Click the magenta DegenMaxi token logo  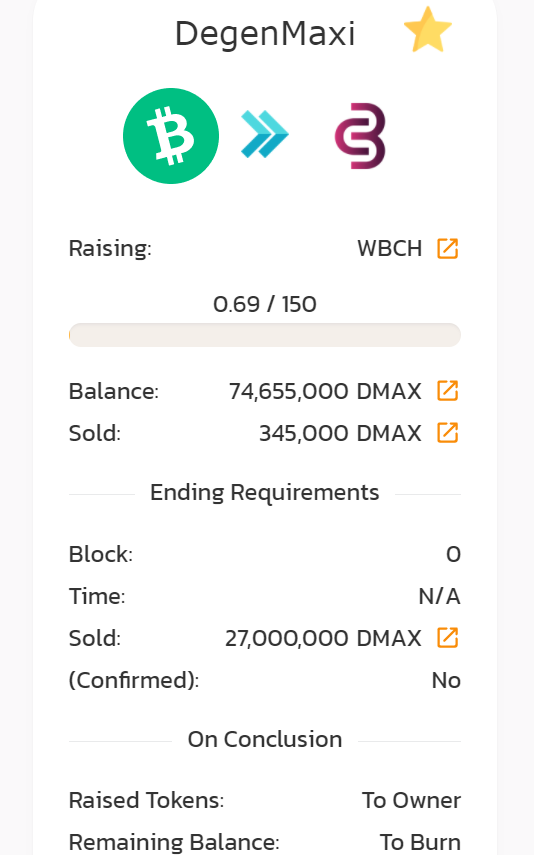tap(360, 136)
